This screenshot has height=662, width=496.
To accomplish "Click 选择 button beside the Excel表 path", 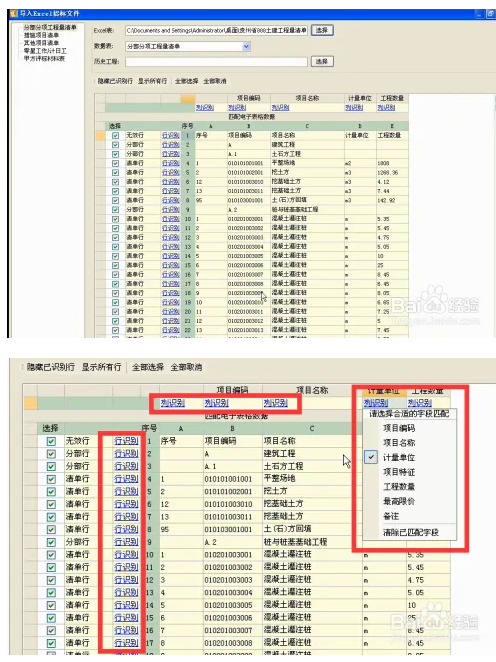I will pyautogui.click(x=322, y=30).
